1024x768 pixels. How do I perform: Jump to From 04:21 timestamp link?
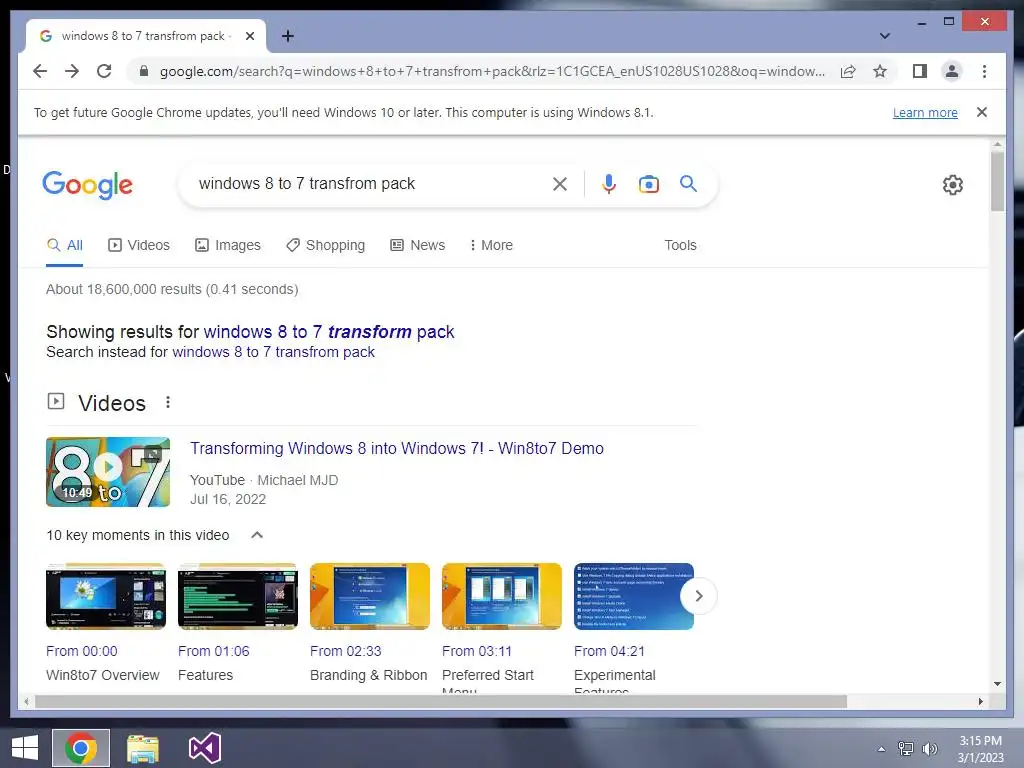pyautogui.click(x=609, y=651)
